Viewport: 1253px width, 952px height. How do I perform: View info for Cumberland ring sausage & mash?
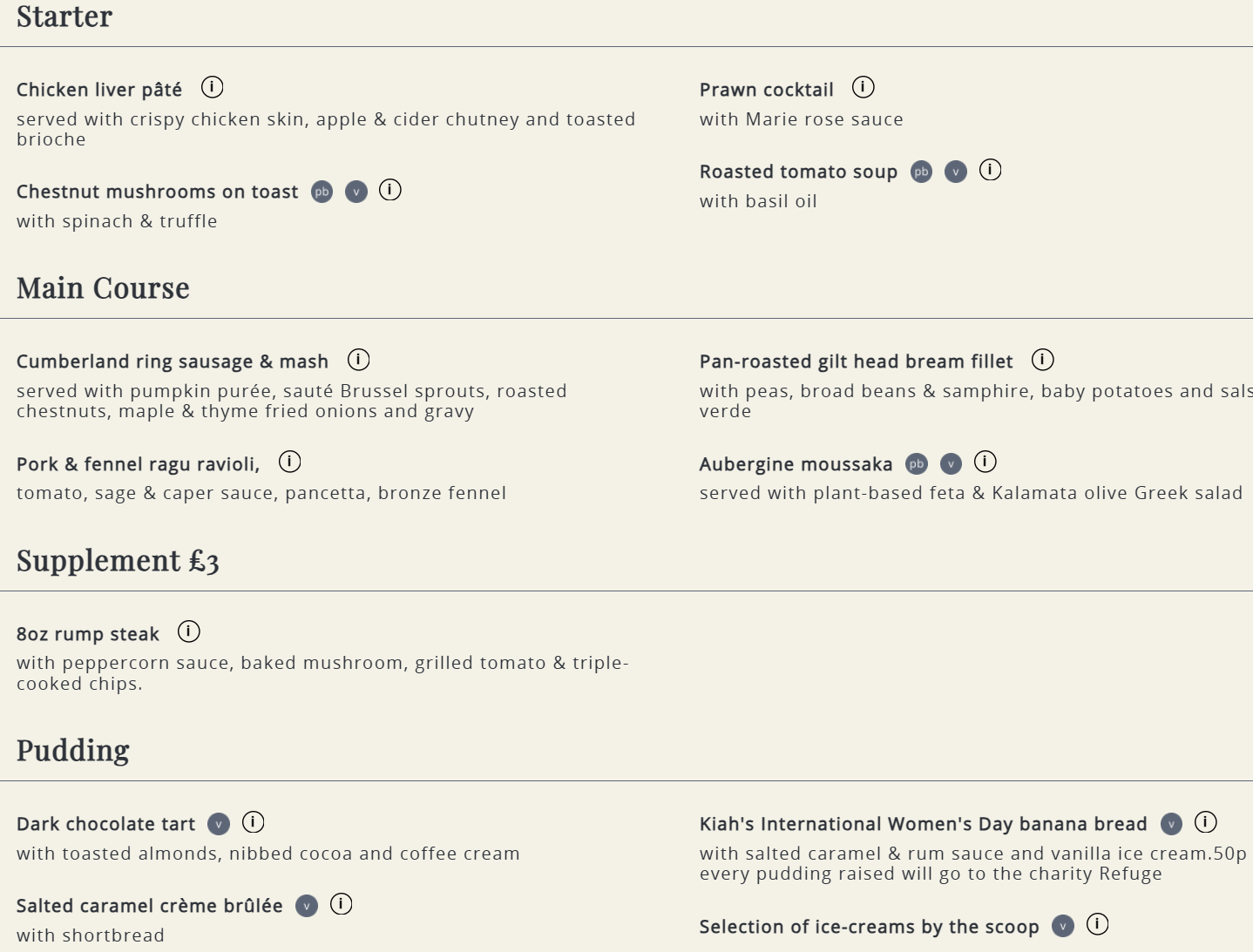pos(358,360)
